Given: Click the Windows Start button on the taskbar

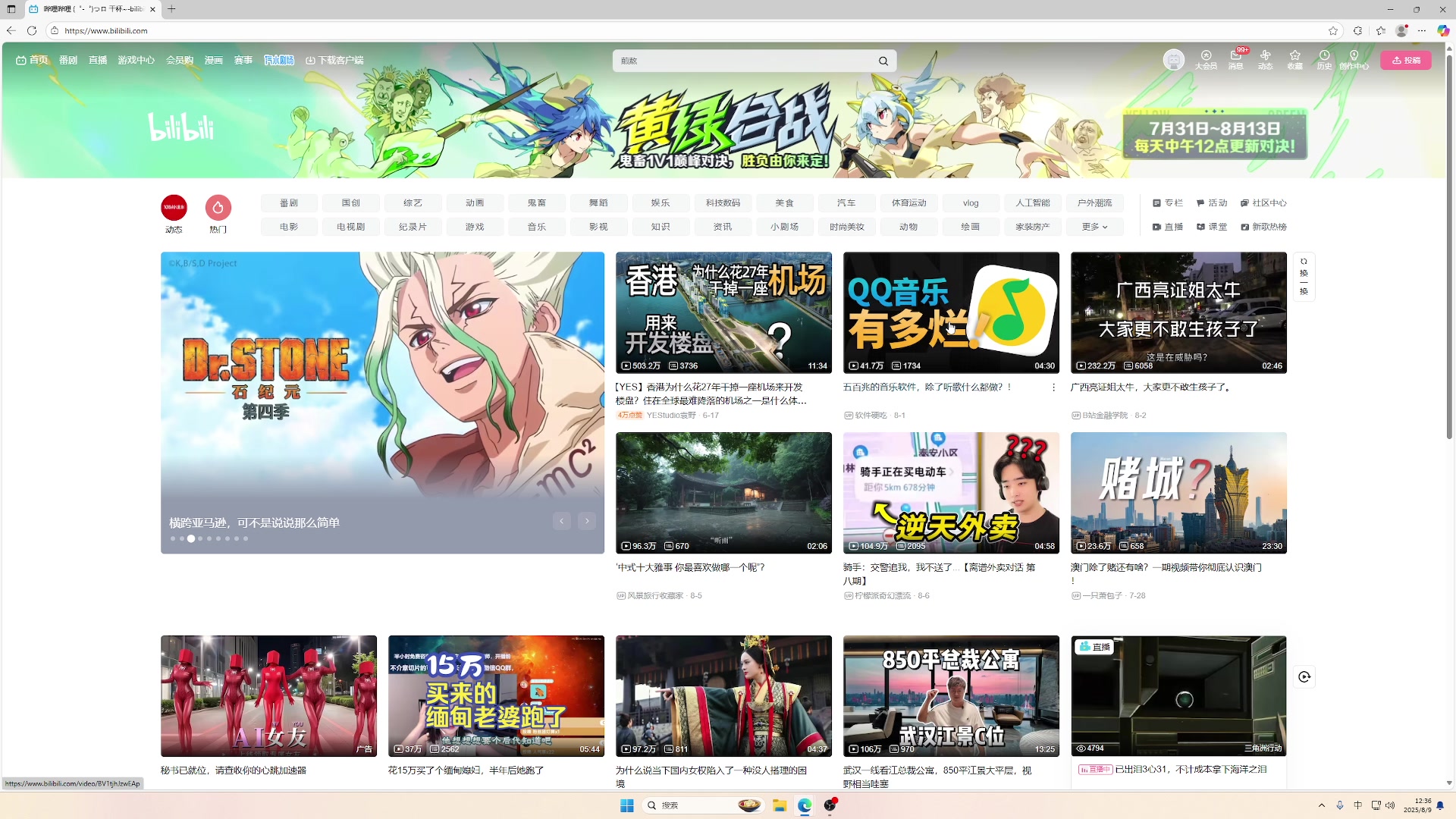Looking at the screenshot, I should [x=626, y=805].
